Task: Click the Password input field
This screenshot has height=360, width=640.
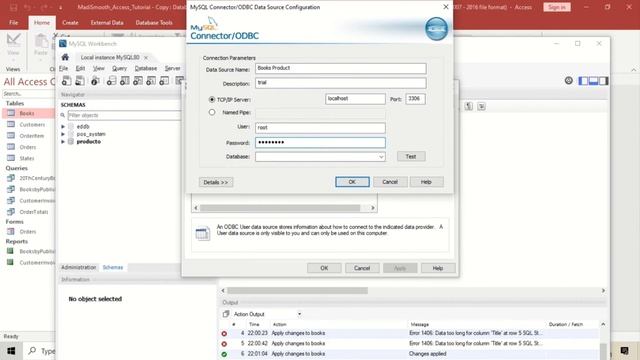Action: pos(320,142)
